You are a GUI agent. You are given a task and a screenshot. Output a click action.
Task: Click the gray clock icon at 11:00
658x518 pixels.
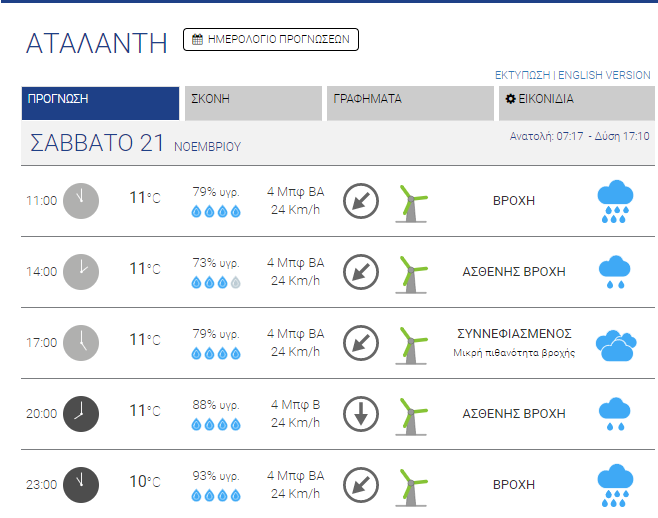pyautogui.click(x=81, y=201)
